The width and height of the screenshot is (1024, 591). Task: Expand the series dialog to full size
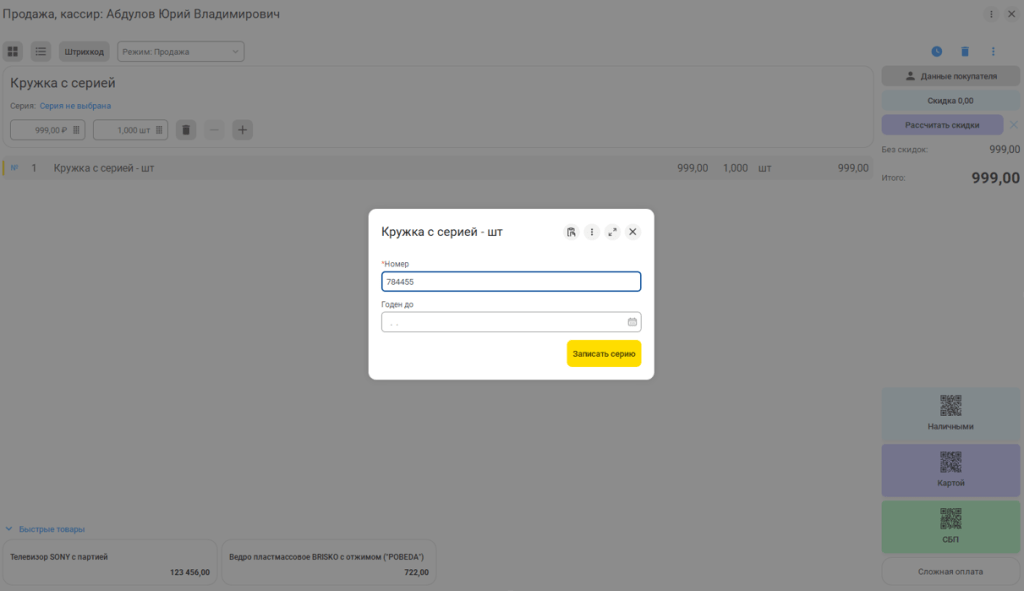coord(612,232)
